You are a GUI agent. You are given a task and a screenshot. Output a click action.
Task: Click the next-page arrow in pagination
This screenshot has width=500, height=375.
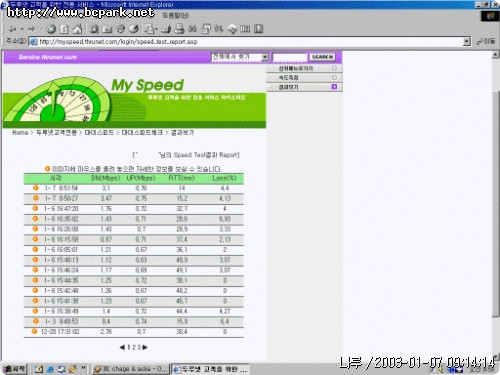click(145, 347)
